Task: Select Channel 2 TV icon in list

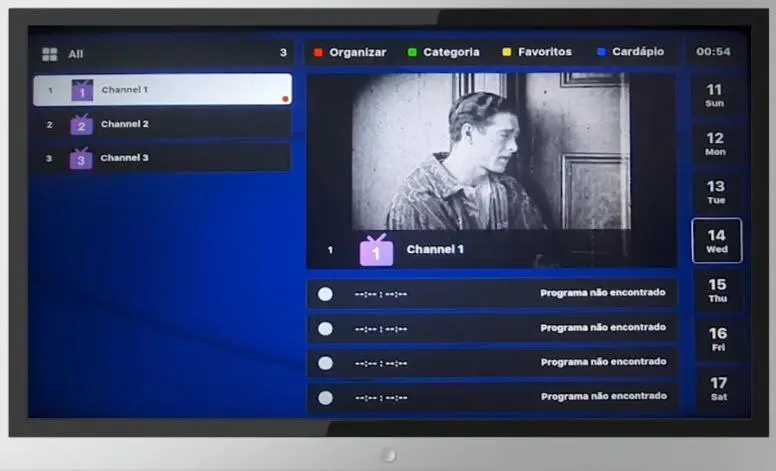Action: [x=81, y=125]
